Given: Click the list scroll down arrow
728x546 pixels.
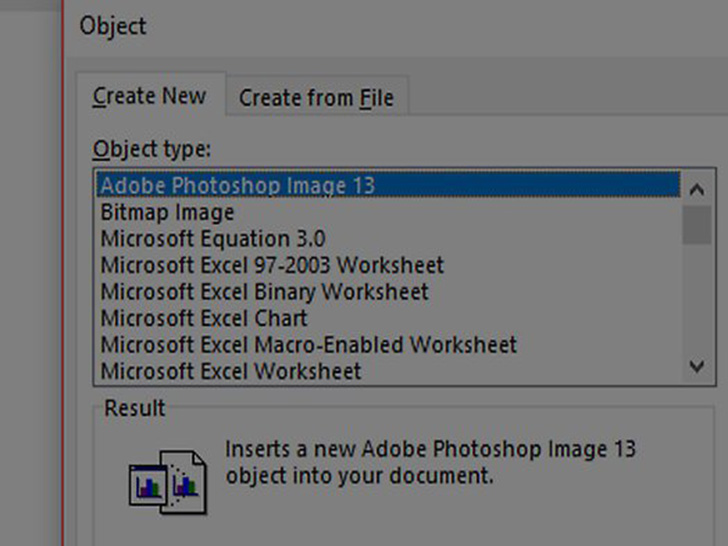Looking at the screenshot, I should point(698,368).
